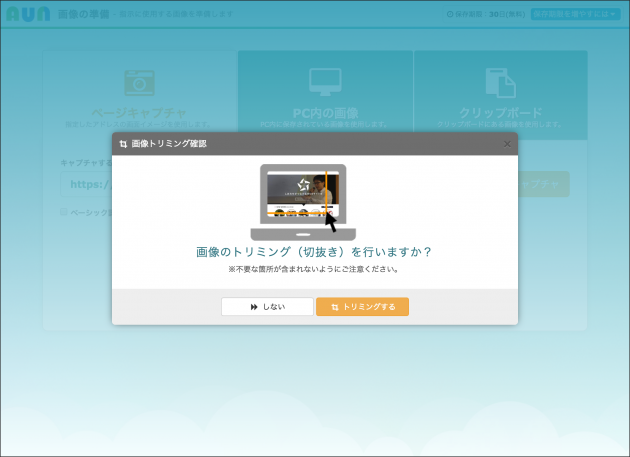This screenshot has height=457, width=630.
Task: Click the crop icon on the トリミングする button
Action: (335, 307)
